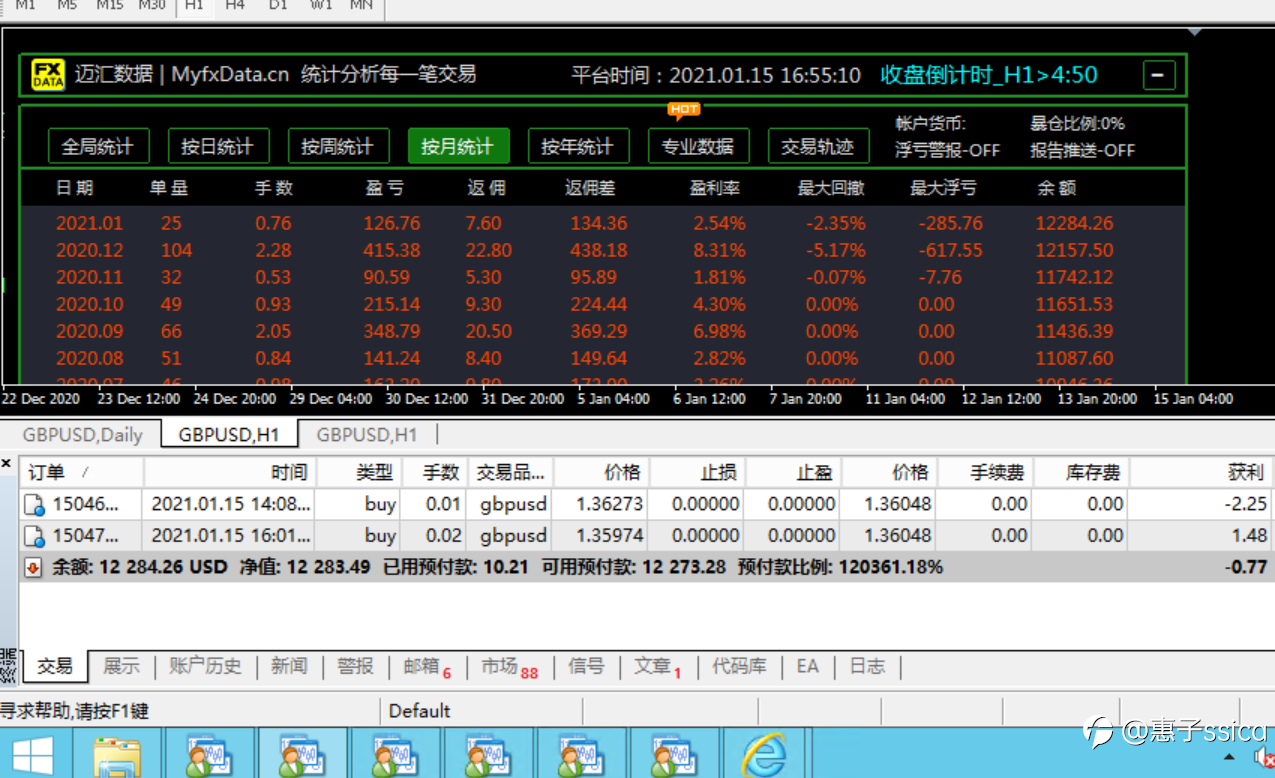This screenshot has width=1275, height=778.
Task: Select the 按月统计 button
Action: point(458,146)
